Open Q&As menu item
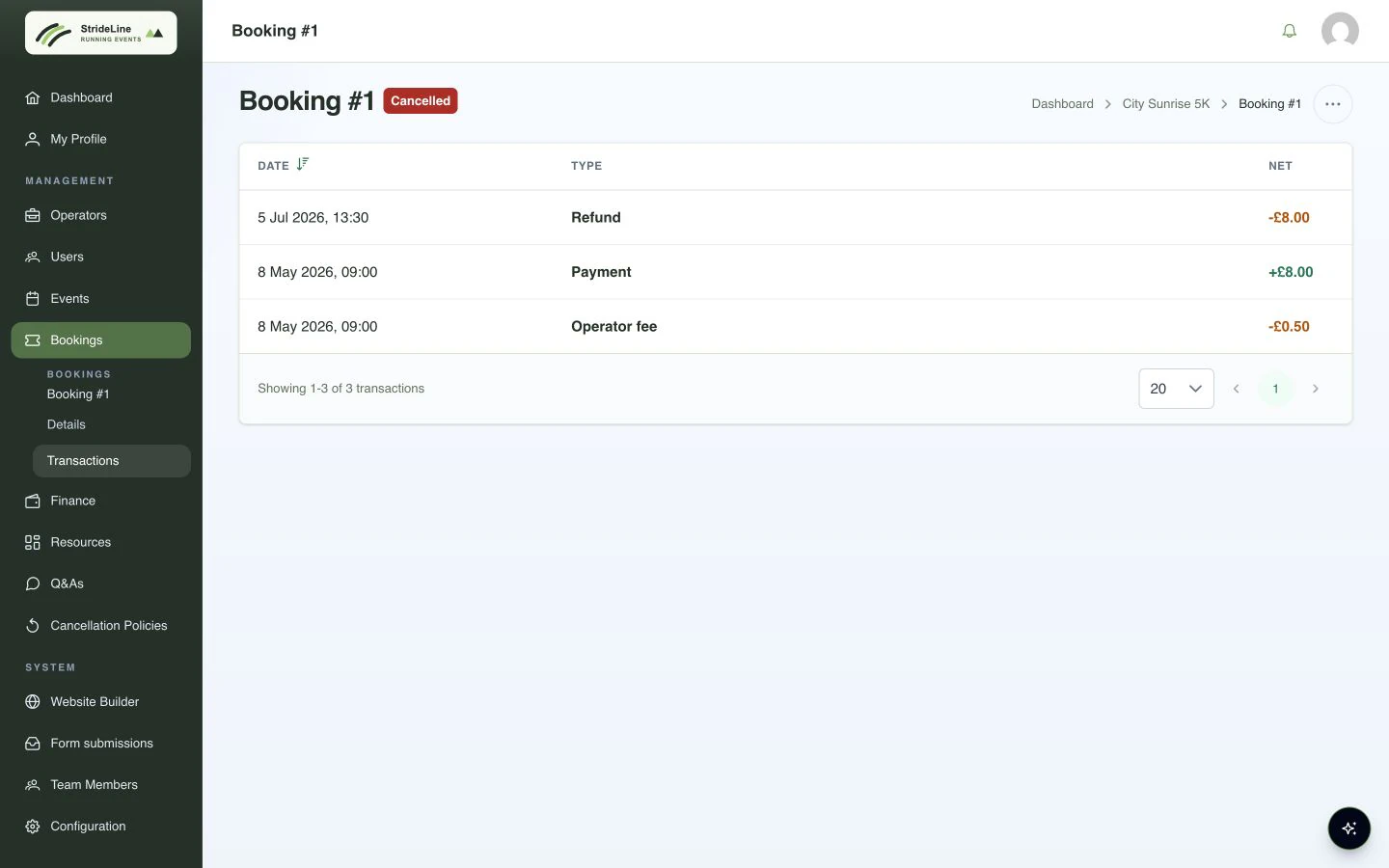Viewport: 1389px width, 868px height. tap(101, 583)
